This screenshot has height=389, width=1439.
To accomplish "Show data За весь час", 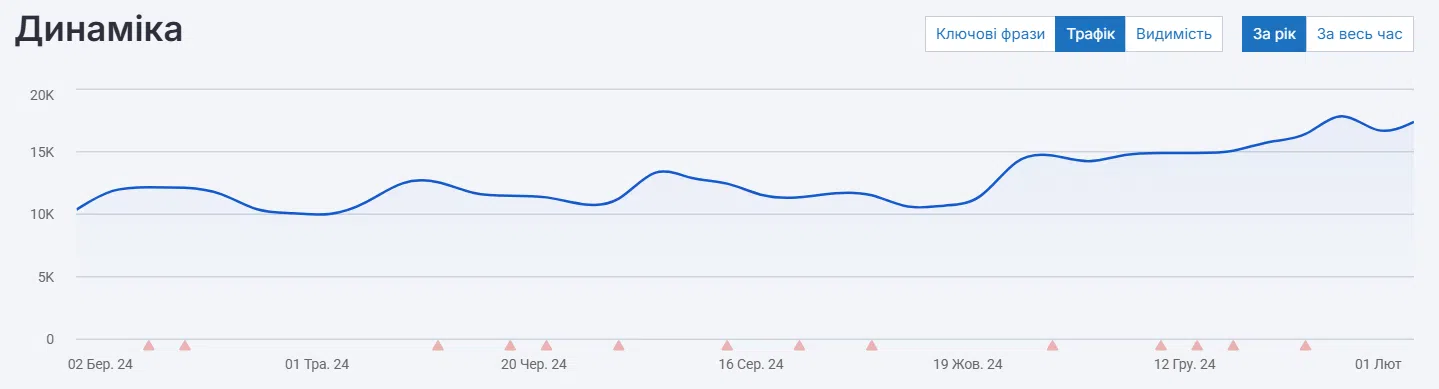I will point(1359,34).
